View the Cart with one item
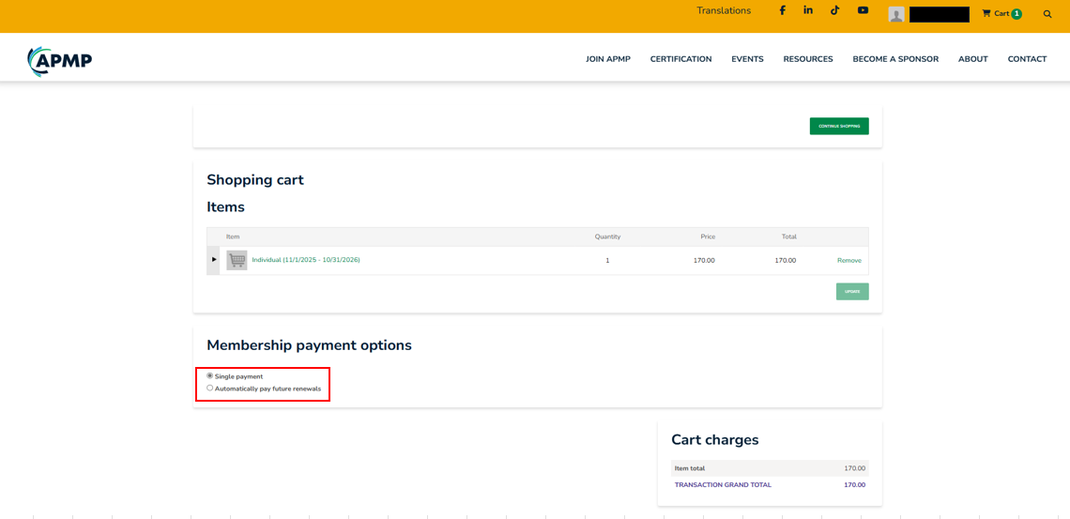1070x519 pixels. [1001, 14]
